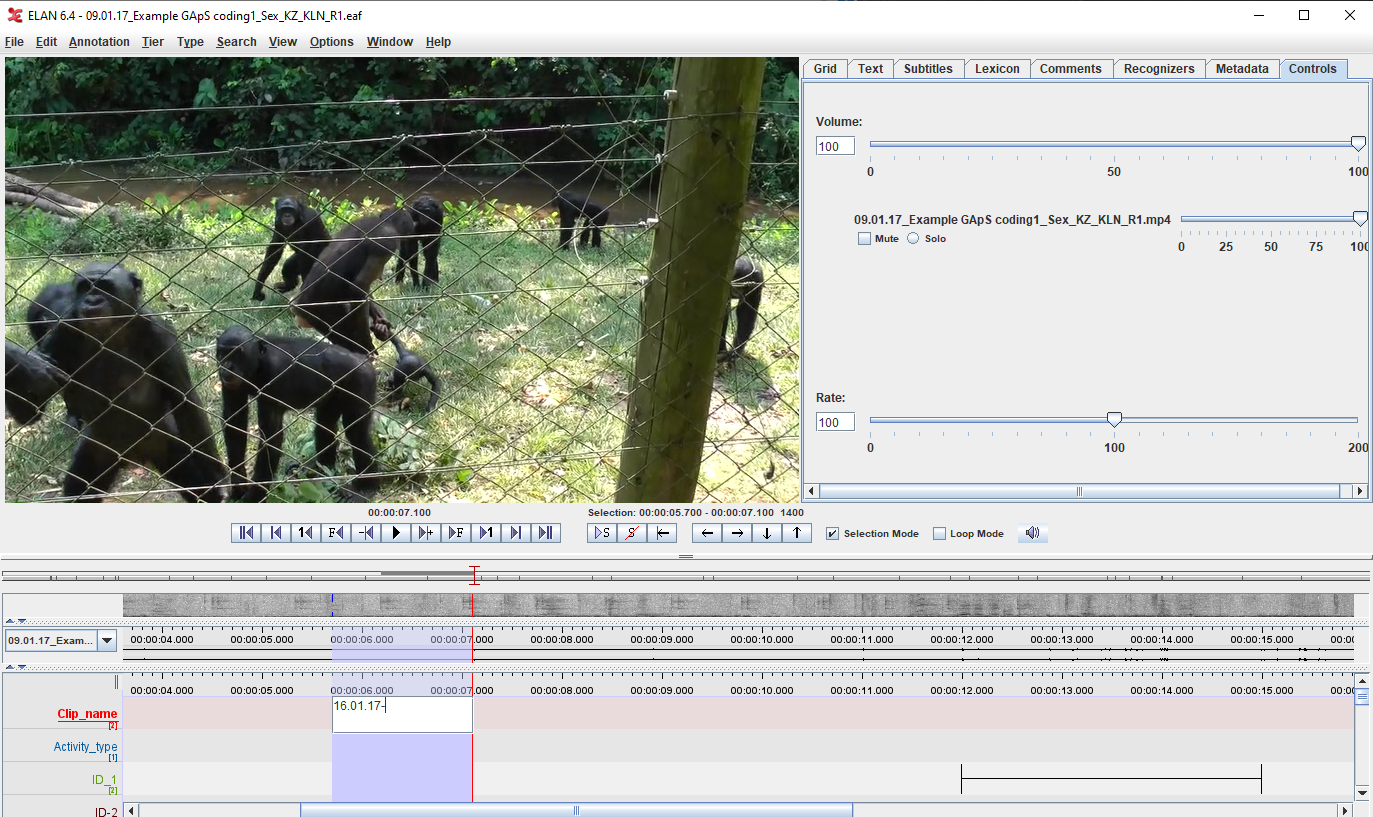Move to the tier below down arrow
Viewport: 1373px width, 817px height.
pyautogui.click(x=767, y=533)
